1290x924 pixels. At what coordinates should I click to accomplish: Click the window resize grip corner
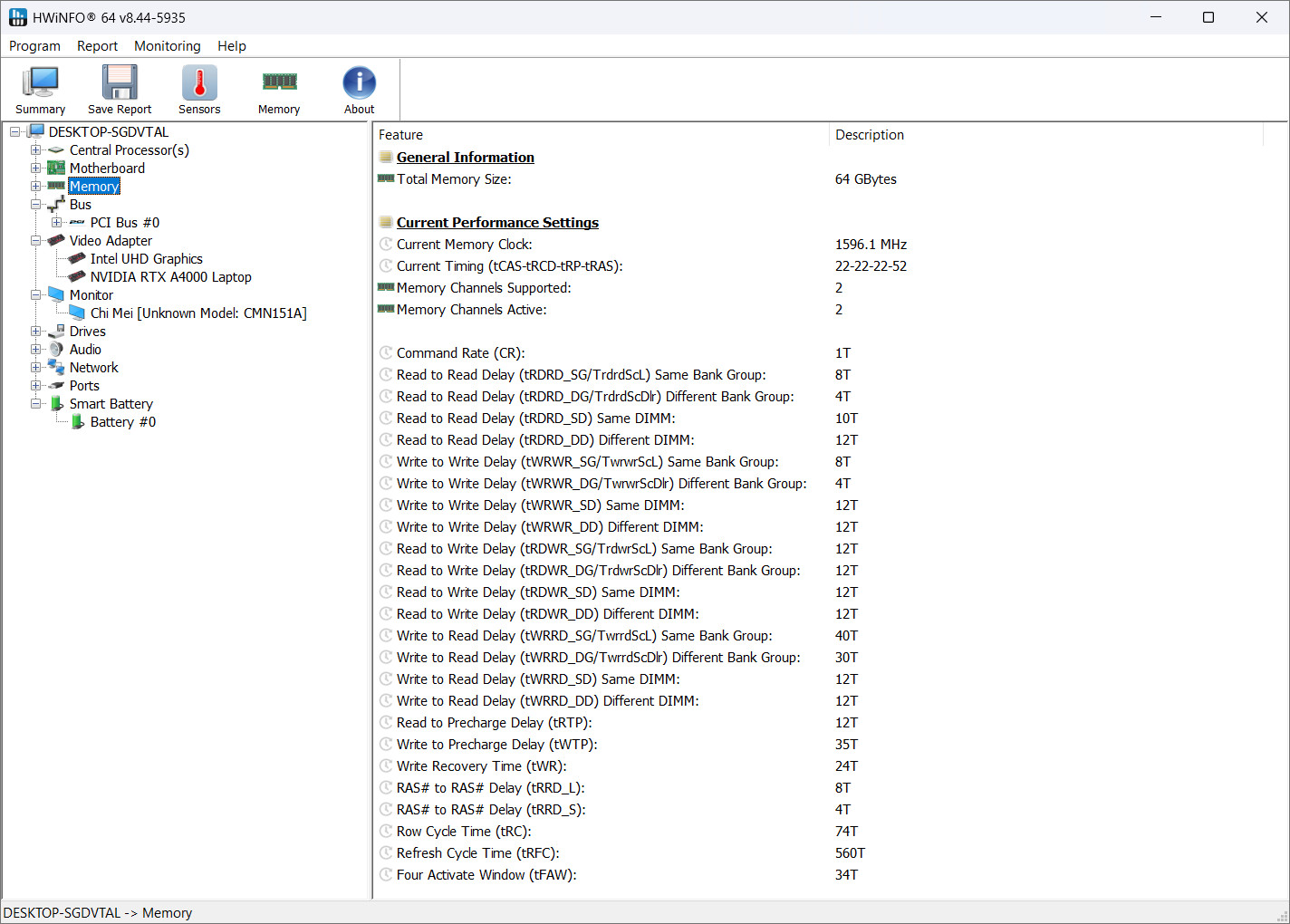(1282, 916)
